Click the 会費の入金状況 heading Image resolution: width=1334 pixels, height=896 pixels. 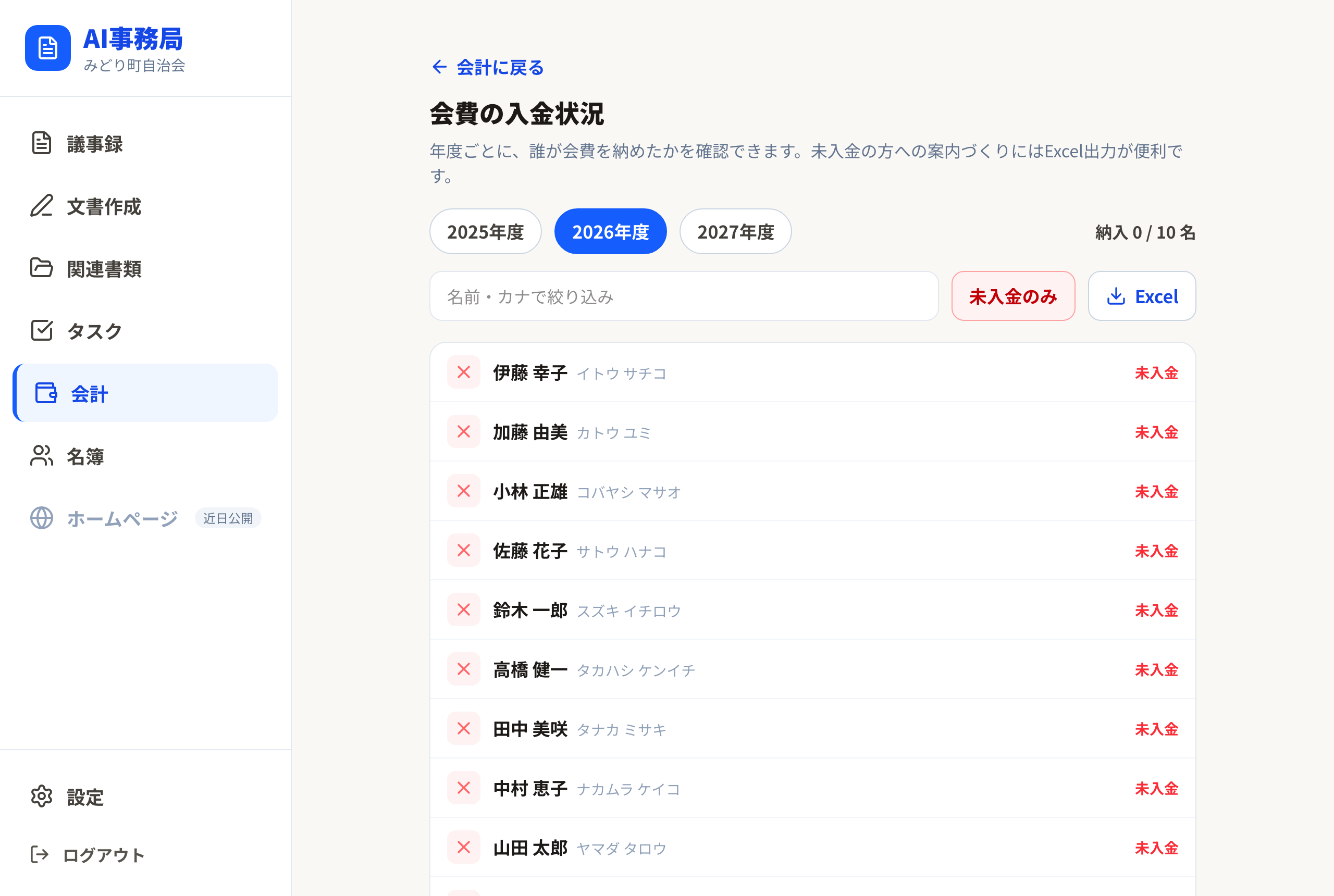(x=517, y=113)
